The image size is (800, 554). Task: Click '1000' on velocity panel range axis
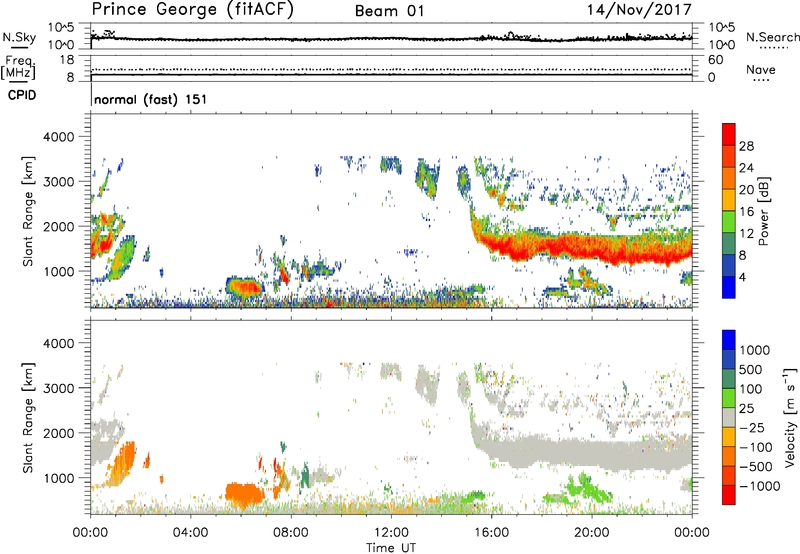58,477
